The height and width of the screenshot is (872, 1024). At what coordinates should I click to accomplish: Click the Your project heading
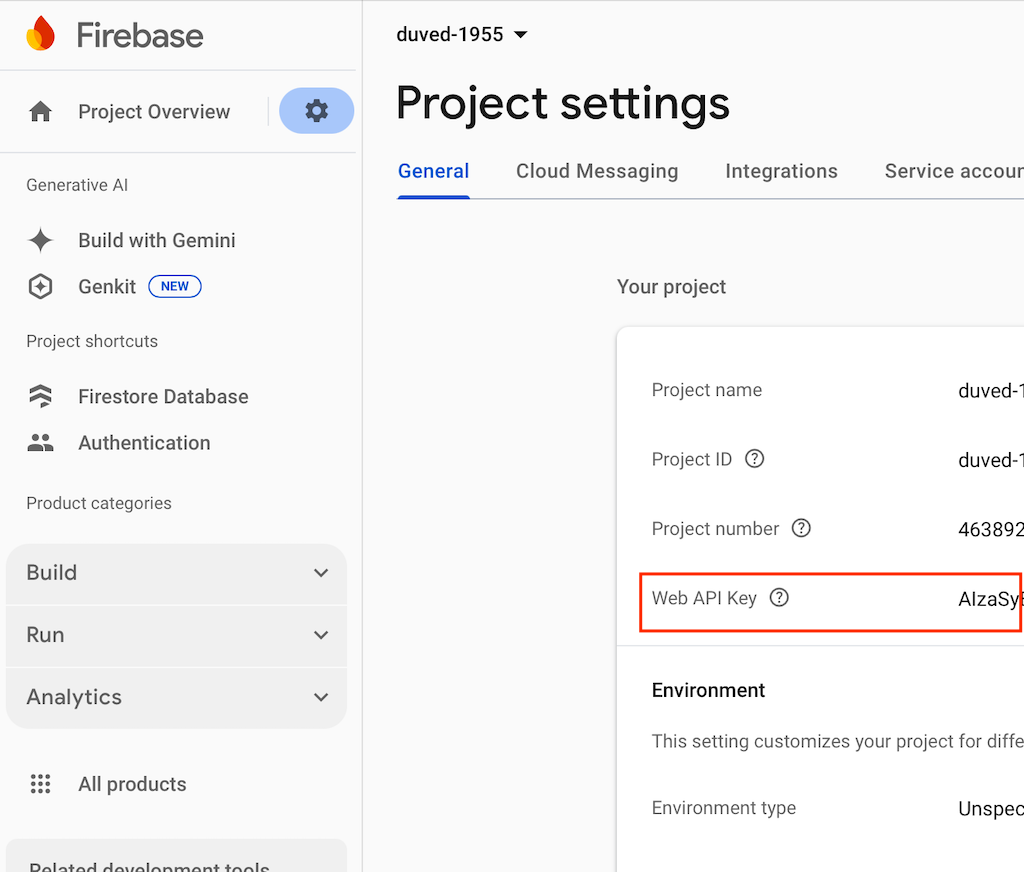[x=671, y=287]
